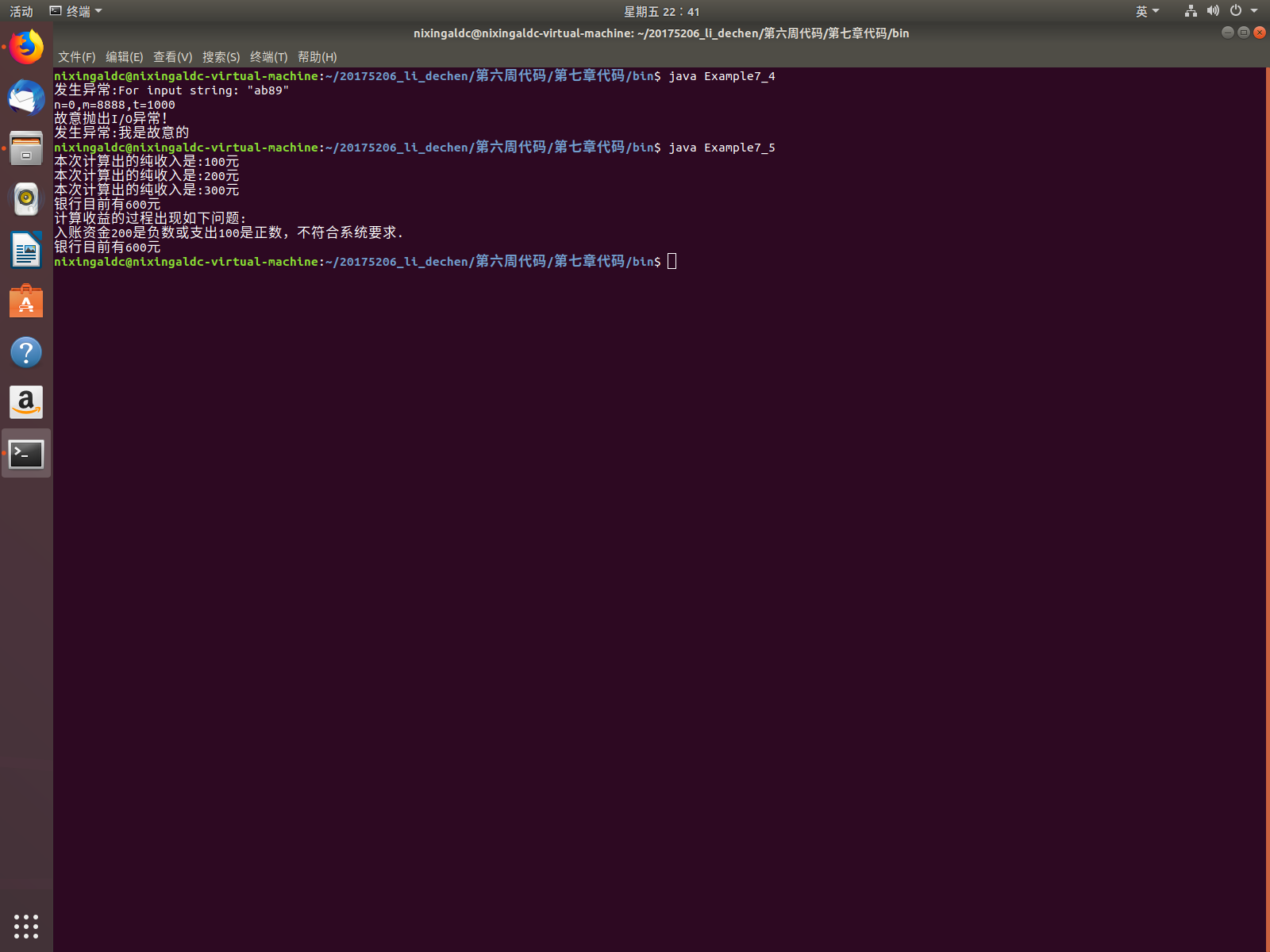Click the 活动 activities button
The height and width of the screenshot is (952, 1270).
[21, 11]
